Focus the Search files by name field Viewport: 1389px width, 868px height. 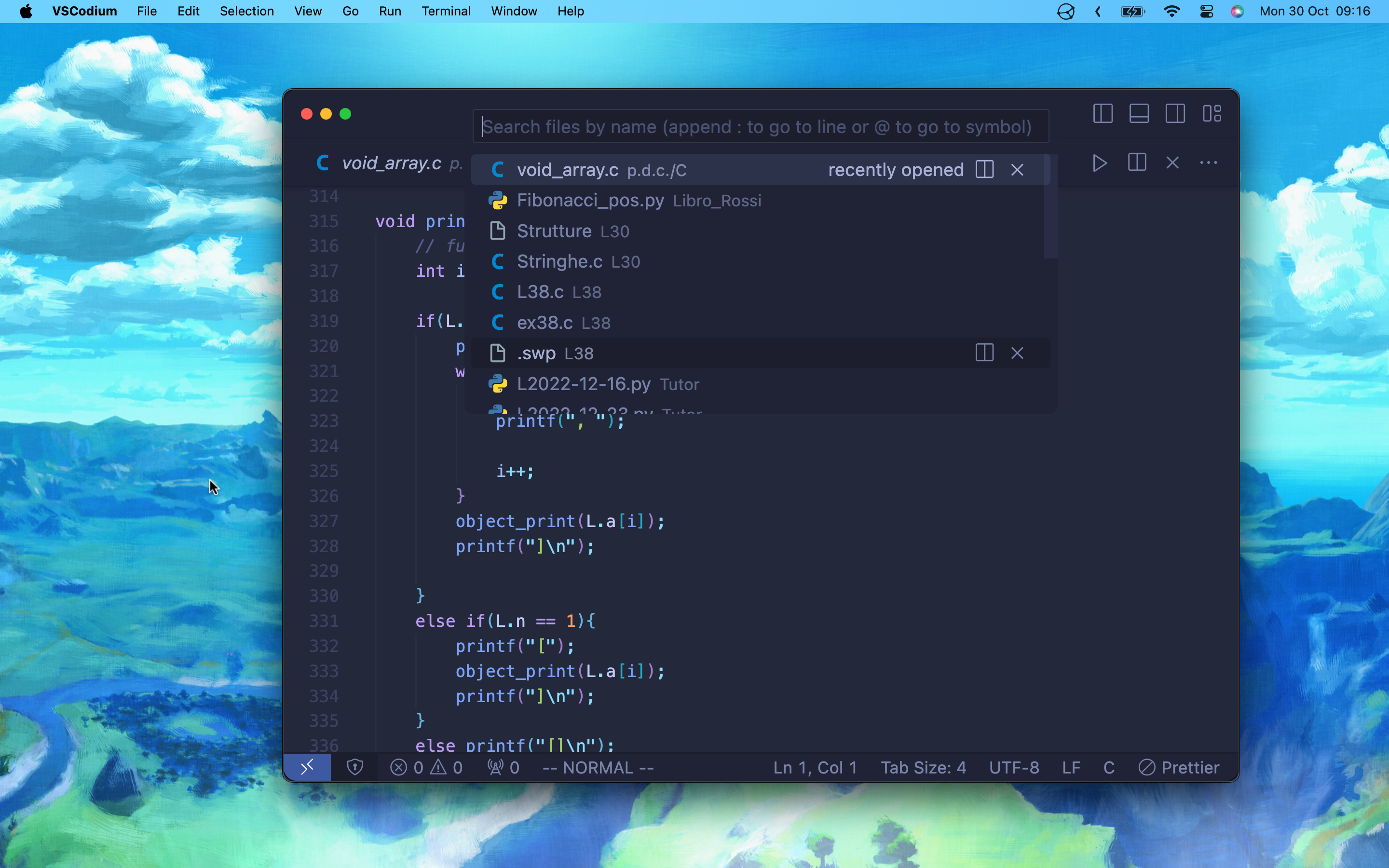761,126
